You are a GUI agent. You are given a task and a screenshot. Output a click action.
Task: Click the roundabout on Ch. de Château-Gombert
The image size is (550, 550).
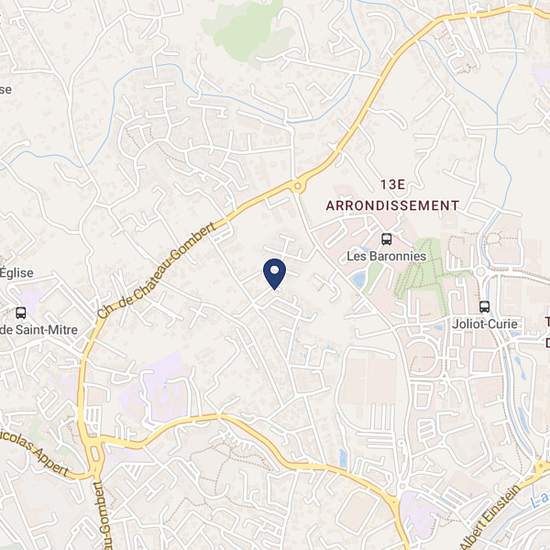pyautogui.click(x=297, y=186)
